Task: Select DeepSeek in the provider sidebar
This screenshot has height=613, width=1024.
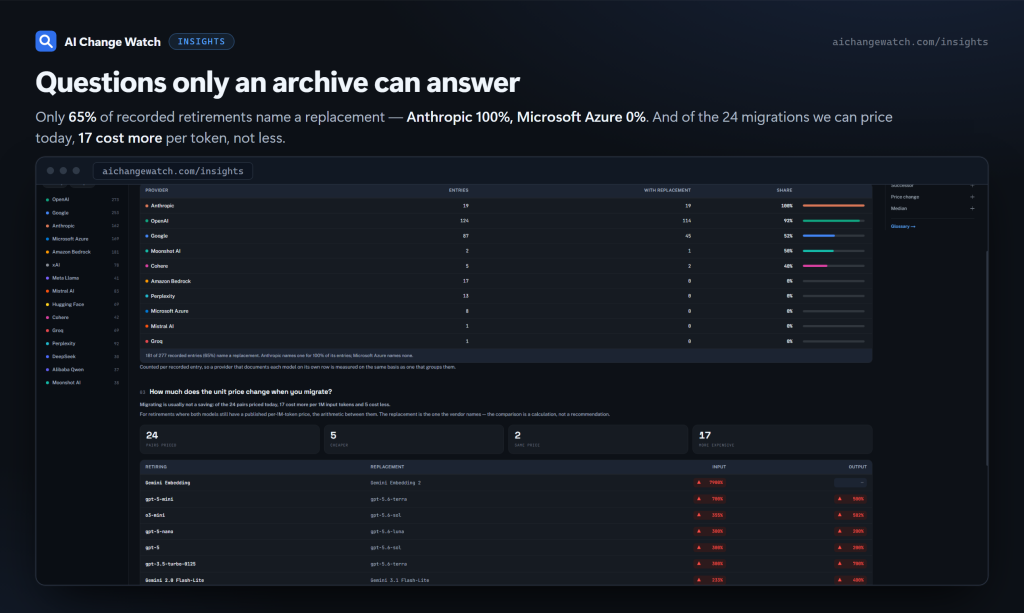Action: 82,356
